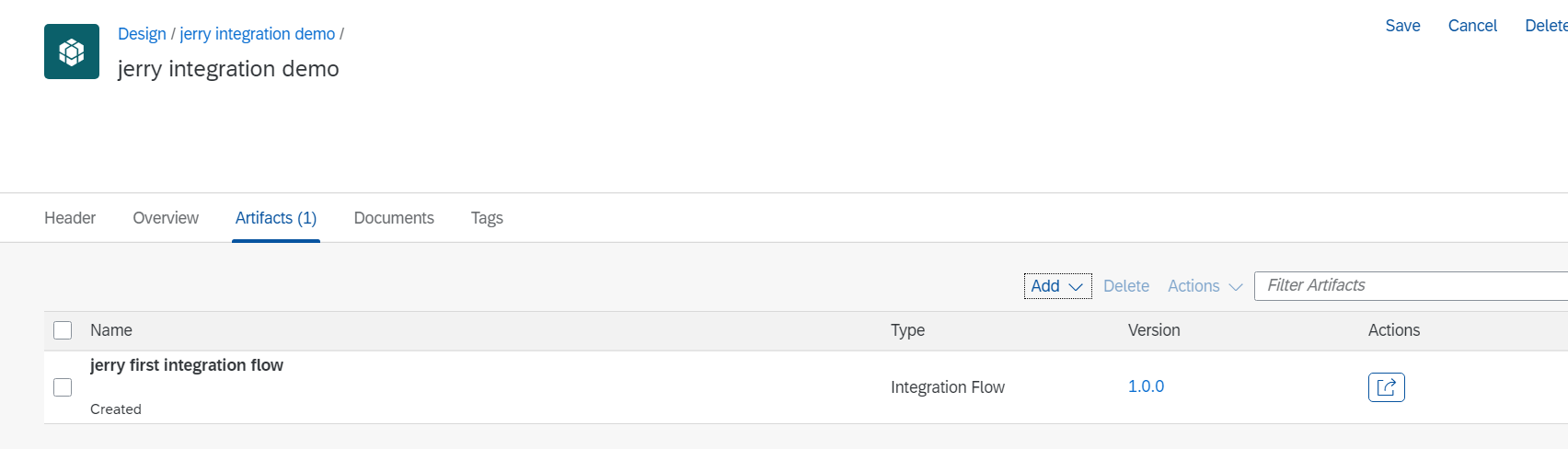
Task: Open the jerry integration demo breadcrumb link
Action: 258,34
